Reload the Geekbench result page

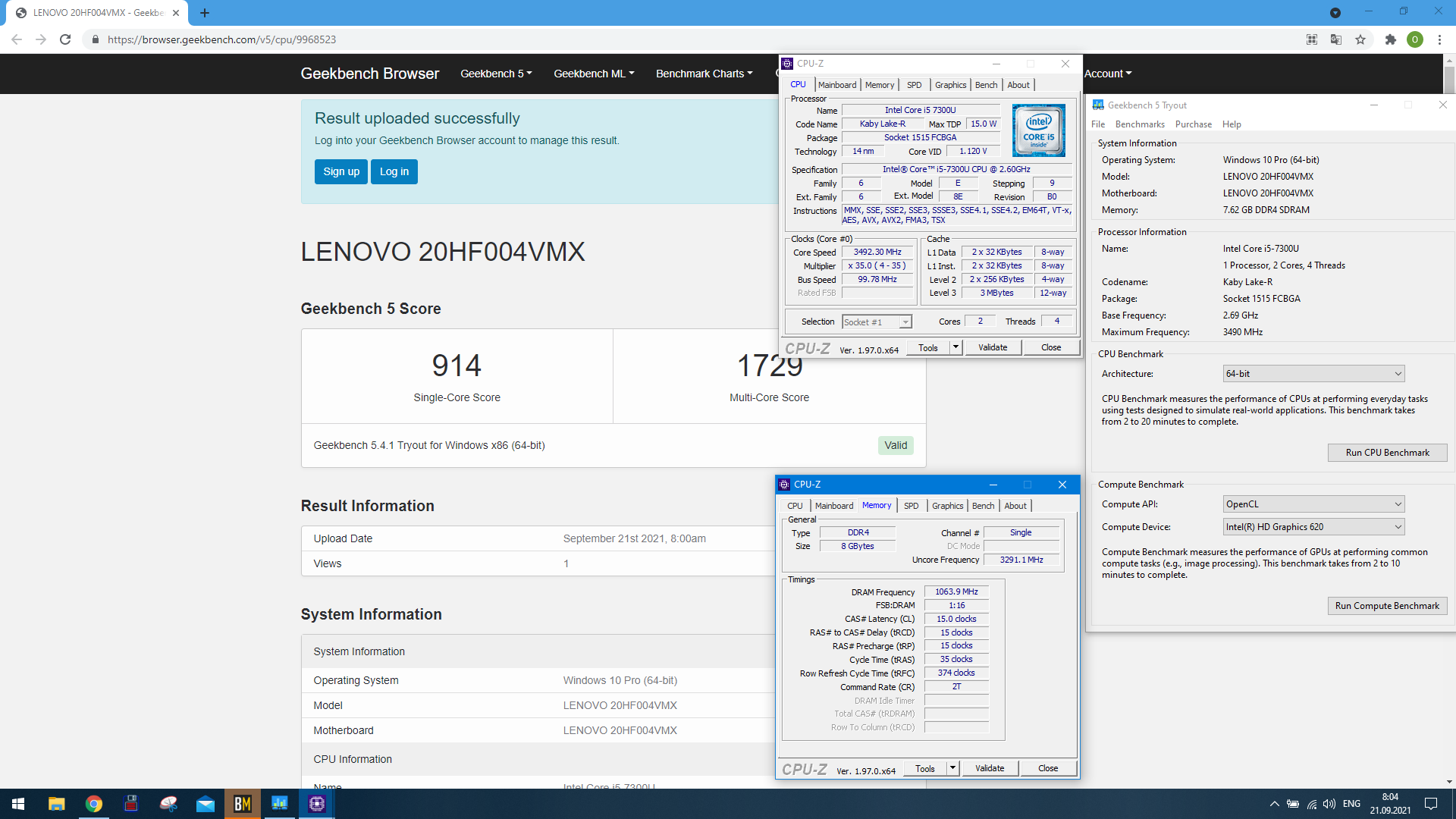[65, 39]
